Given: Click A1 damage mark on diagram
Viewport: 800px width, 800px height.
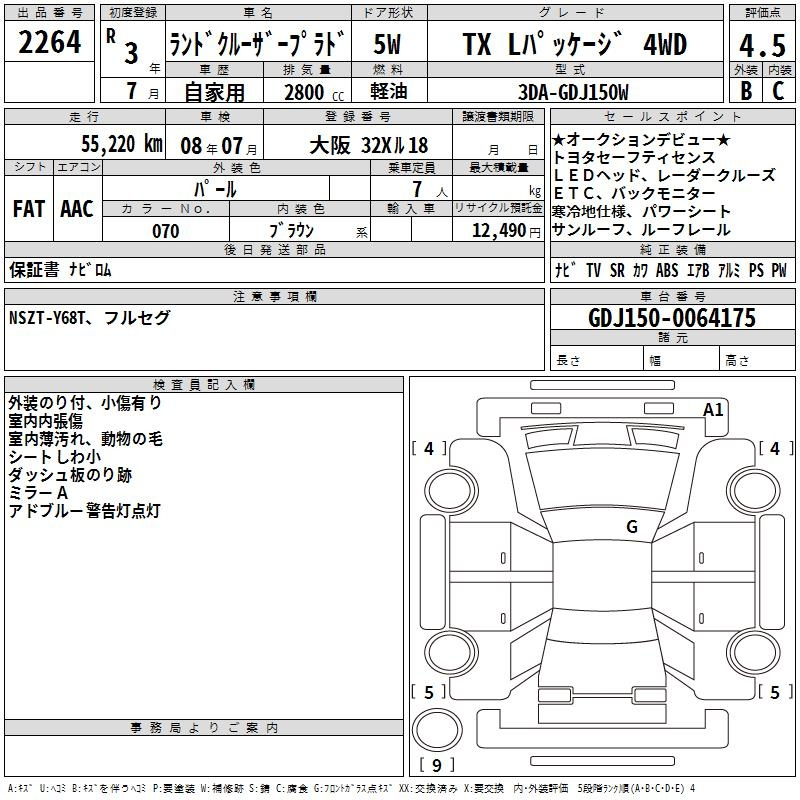Looking at the screenshot, I should 713,410.
